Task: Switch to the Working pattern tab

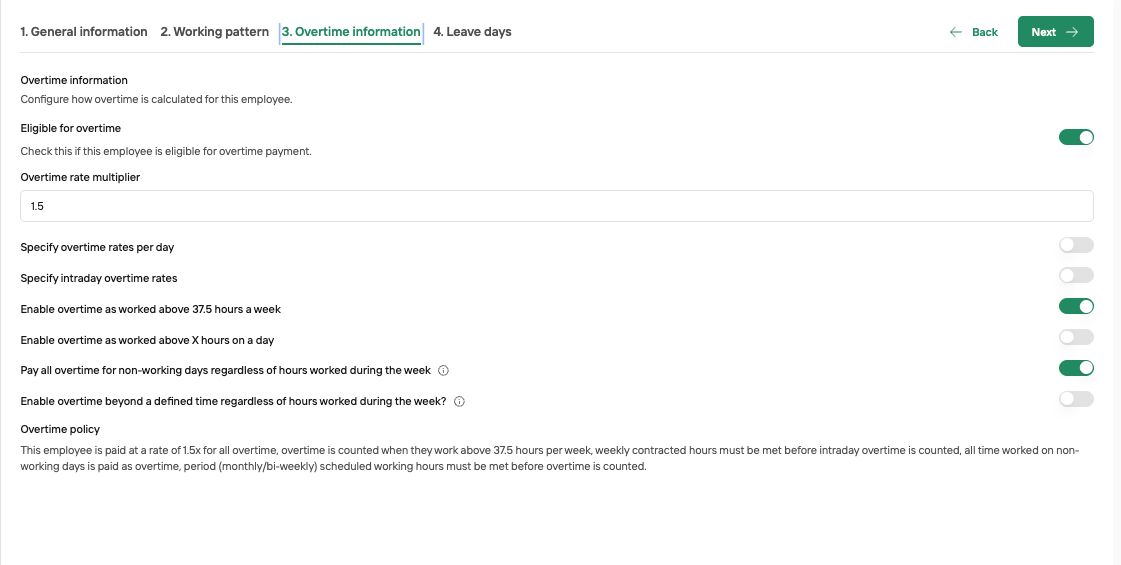Action: tap(214, 32)
